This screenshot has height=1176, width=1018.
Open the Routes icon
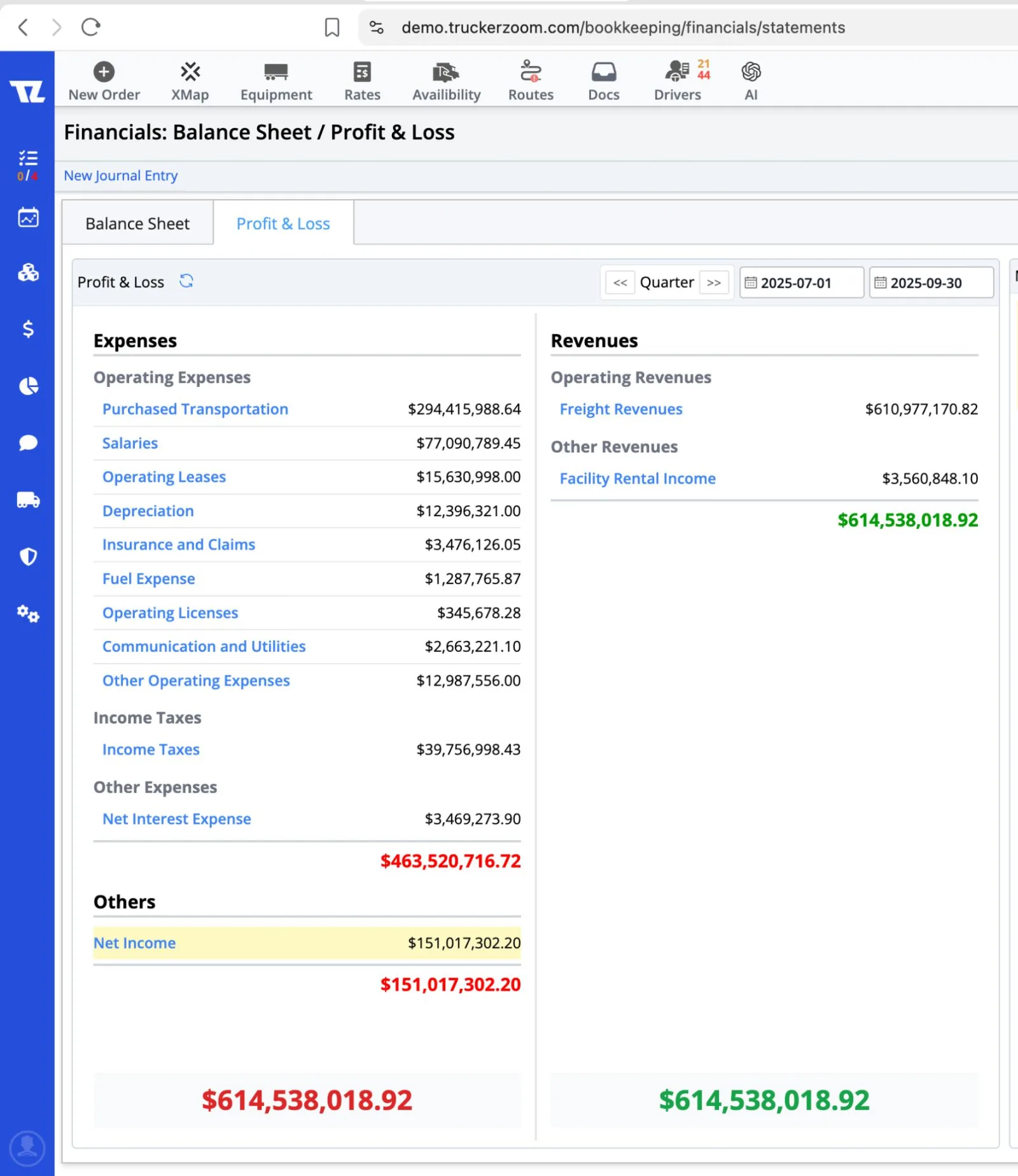pyautogui.click(x=531, y=71)
